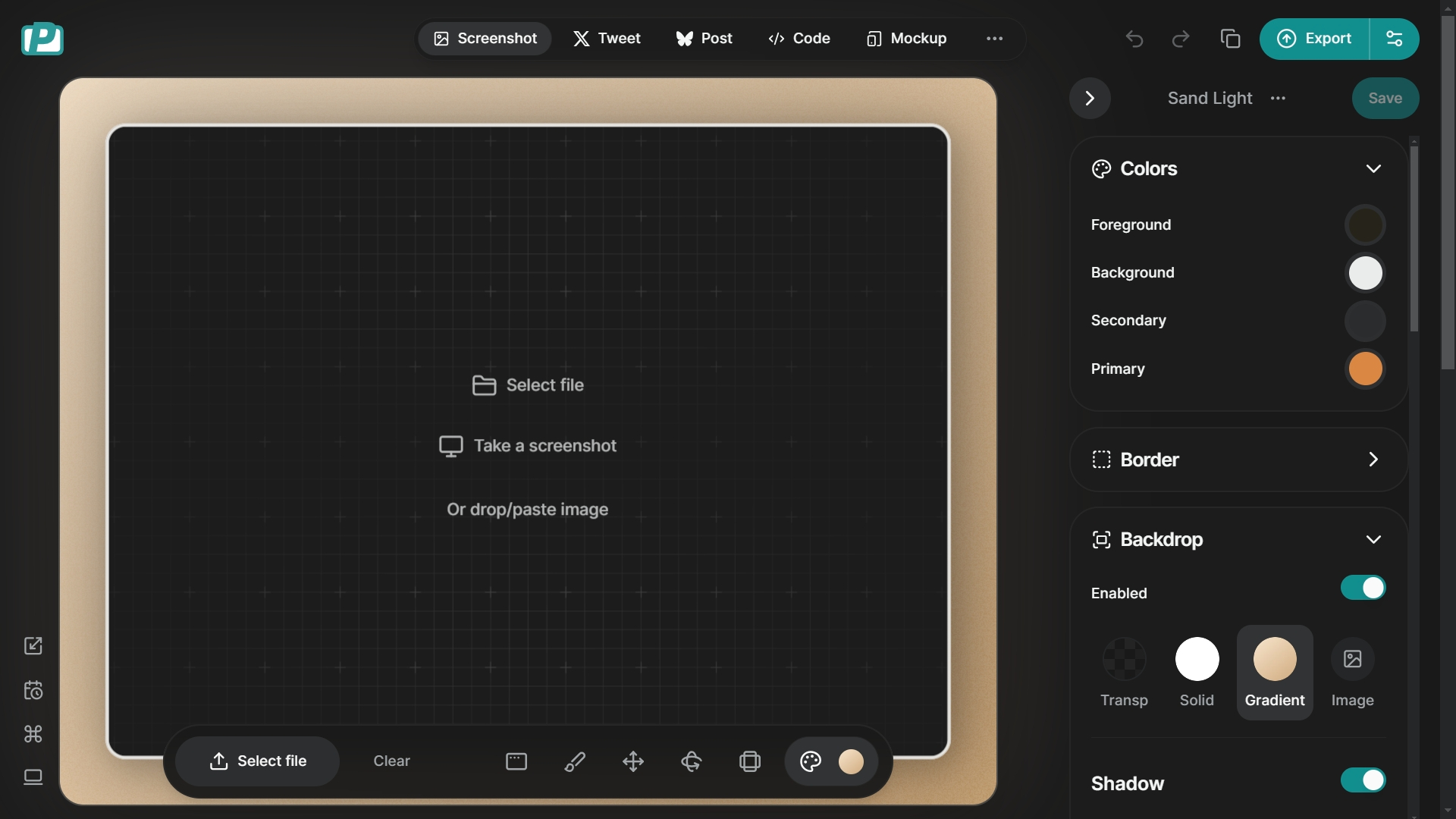The height and width of the screenshot is (819, 1456).
Task: Click the window frame icon in toolbar
Action: click(516, 761)
